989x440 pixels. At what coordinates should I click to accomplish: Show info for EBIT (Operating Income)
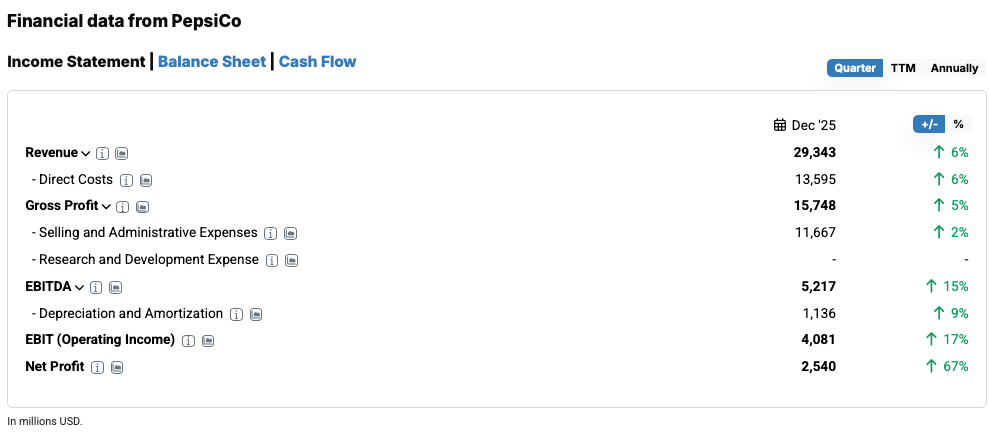pos(188,340)
